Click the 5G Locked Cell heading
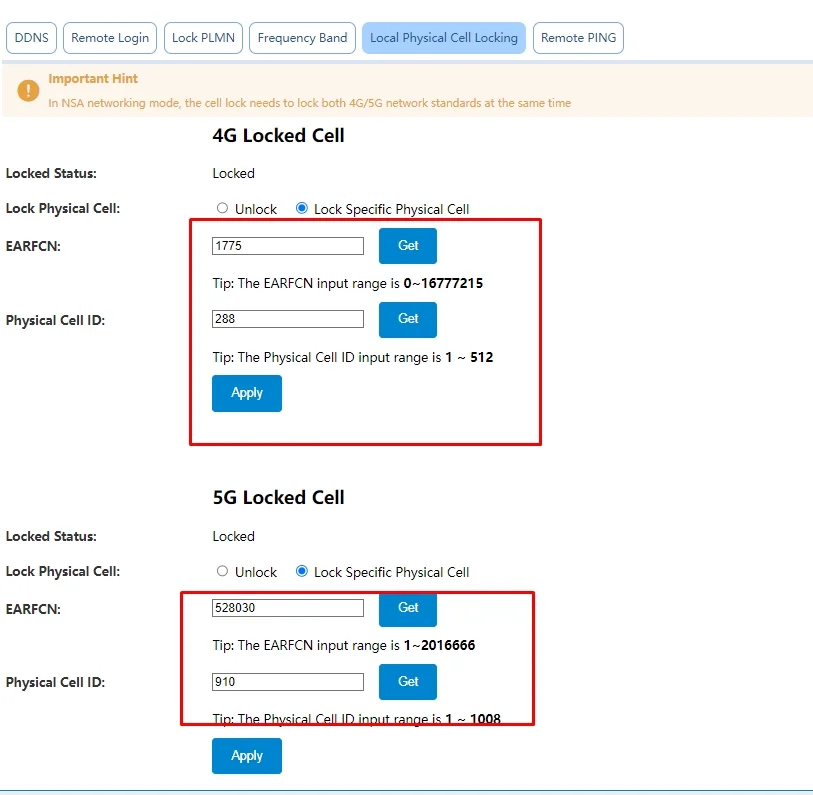 pyautogui.click(x=278, y=497)
